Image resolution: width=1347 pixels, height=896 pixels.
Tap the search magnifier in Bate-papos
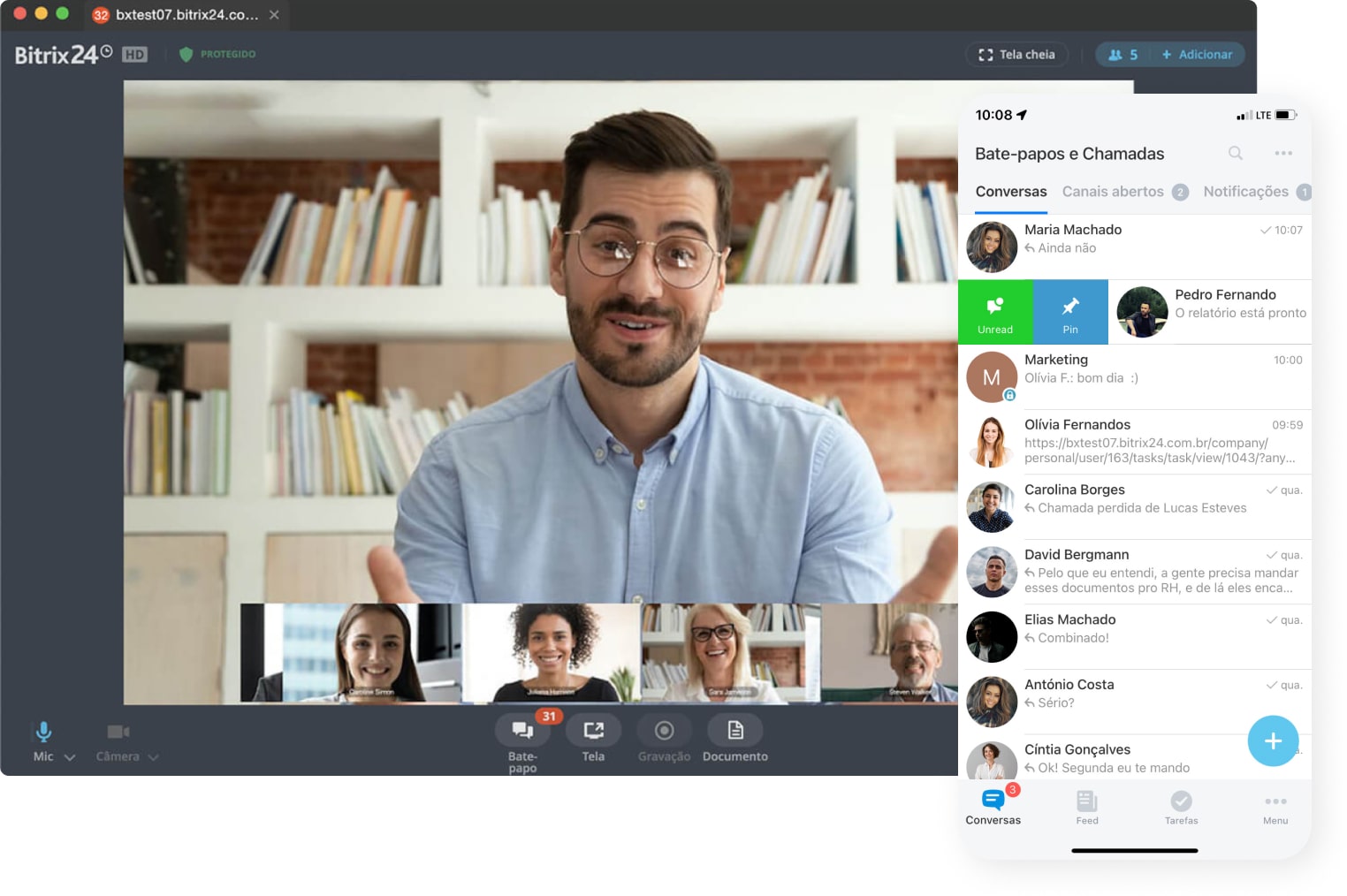(1235, 154)
